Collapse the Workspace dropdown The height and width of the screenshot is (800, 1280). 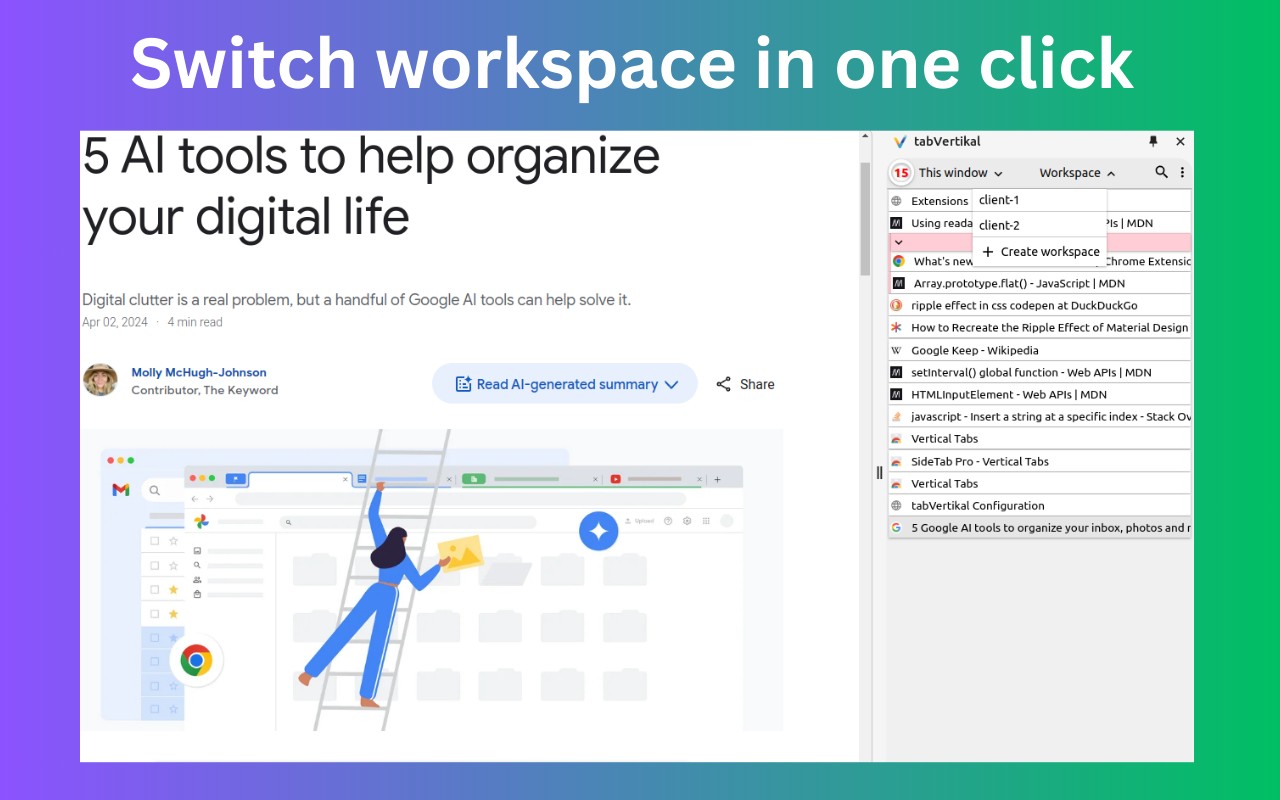[1077, 173]
